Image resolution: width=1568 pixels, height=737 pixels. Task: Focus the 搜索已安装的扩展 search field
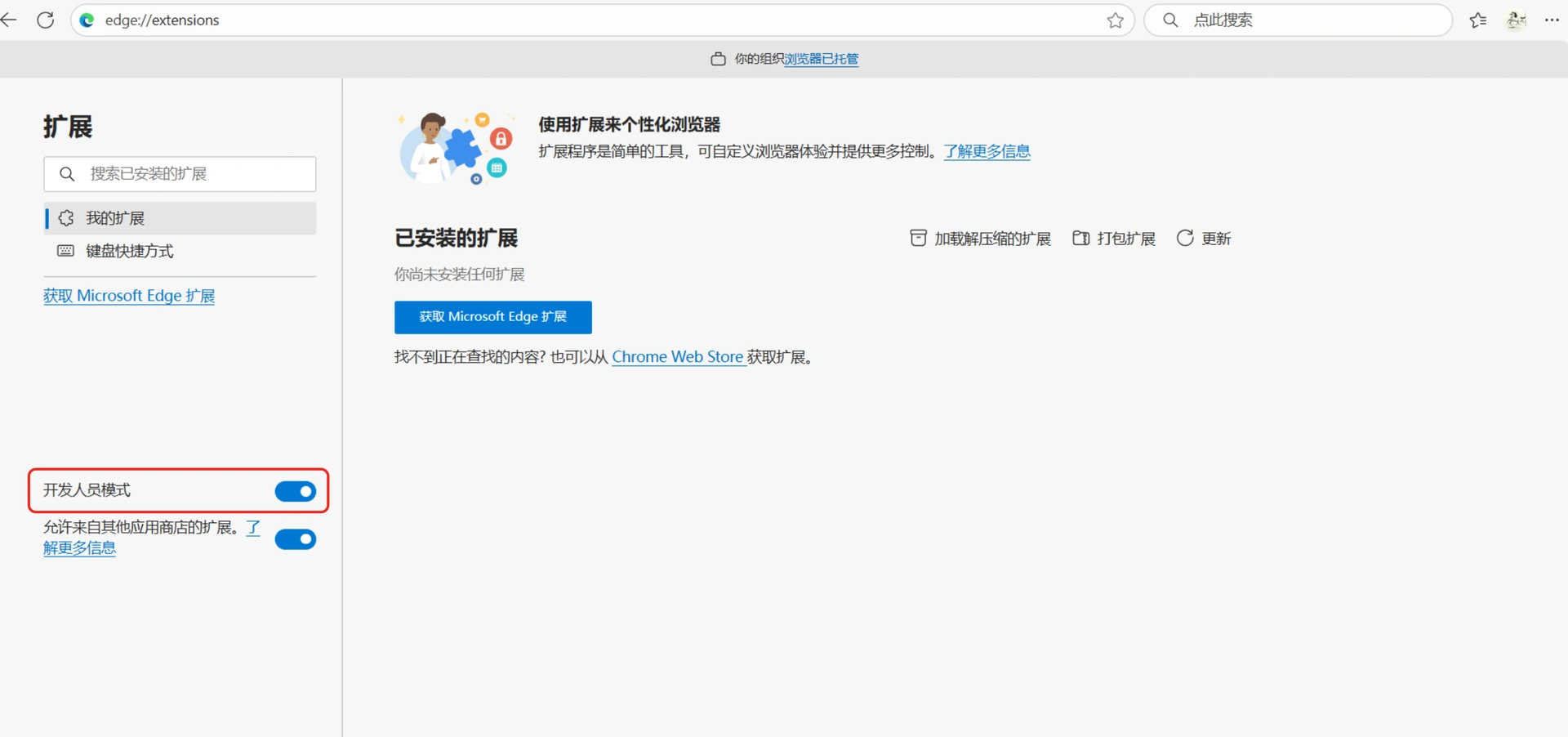tap(180, 174)
